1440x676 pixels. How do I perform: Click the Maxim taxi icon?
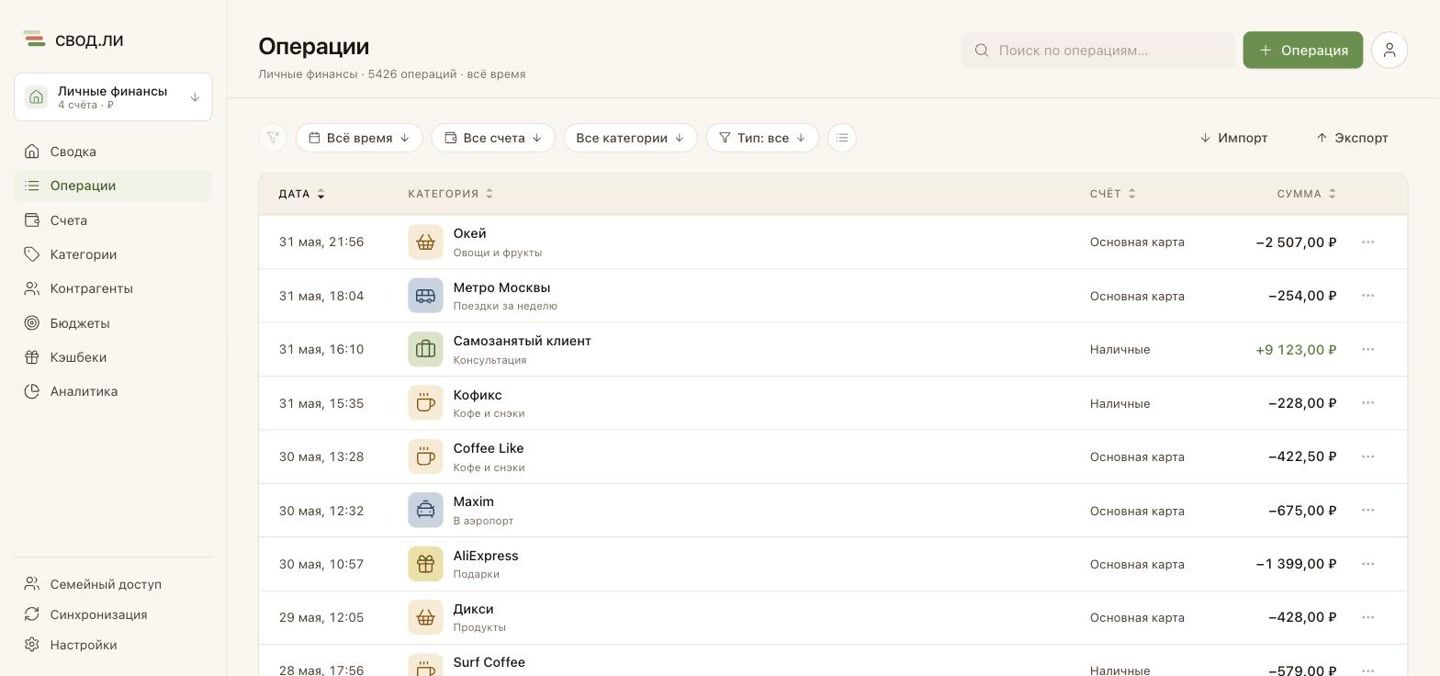pos(425,510)
